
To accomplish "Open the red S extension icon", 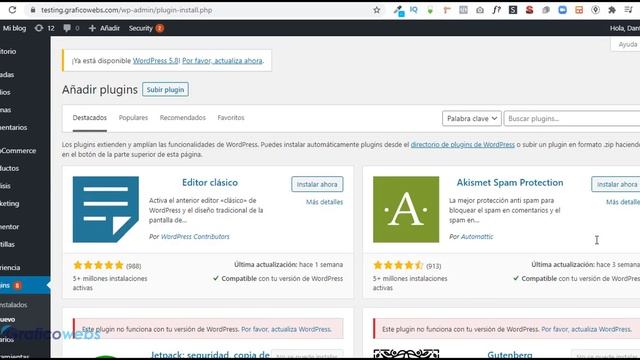I will [x=529, y=10].
